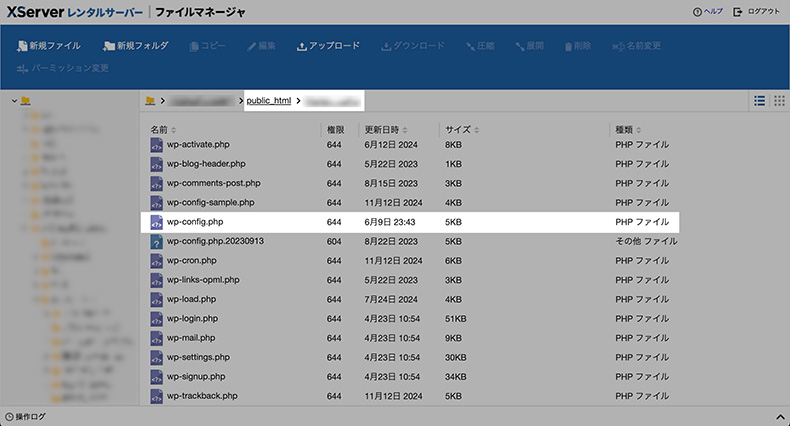Viewport: 790px width, 426px height.
Task: Switch to grid view layout
Action: (779, 101)
